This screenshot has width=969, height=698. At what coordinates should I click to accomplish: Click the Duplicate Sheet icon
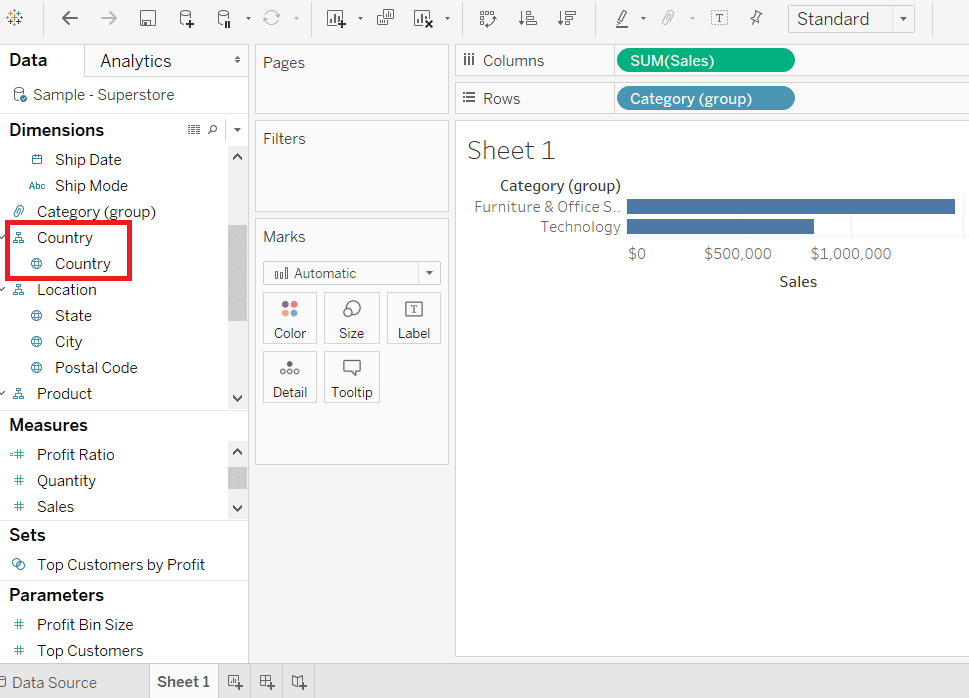[x=385, y=18]
